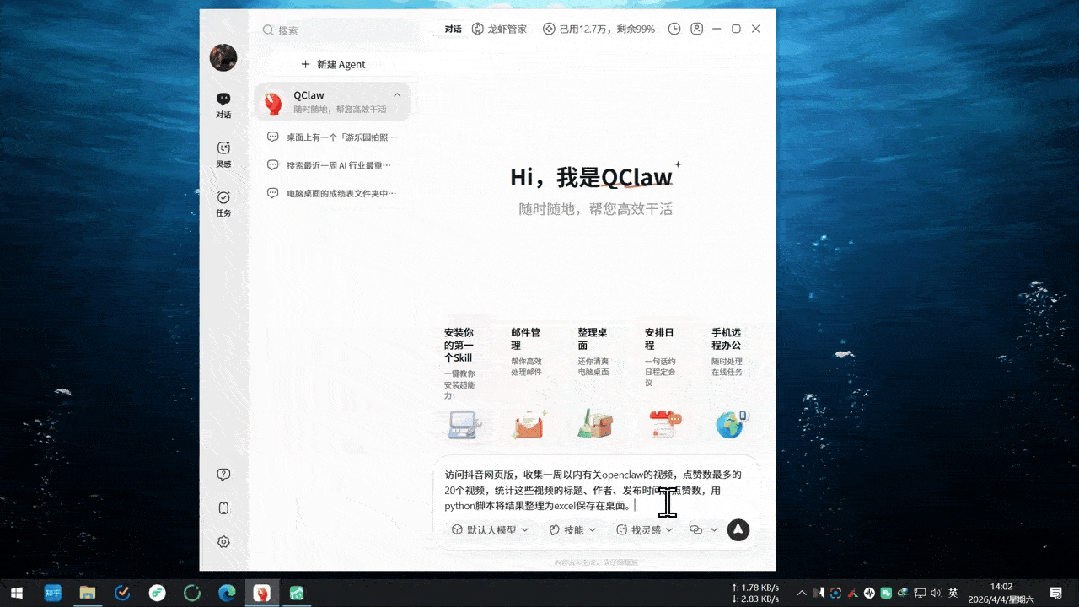The image size is (1079, 607).
Task: Open the 任务 tasks section in the sidebar
Action: [x=223, y=204]
